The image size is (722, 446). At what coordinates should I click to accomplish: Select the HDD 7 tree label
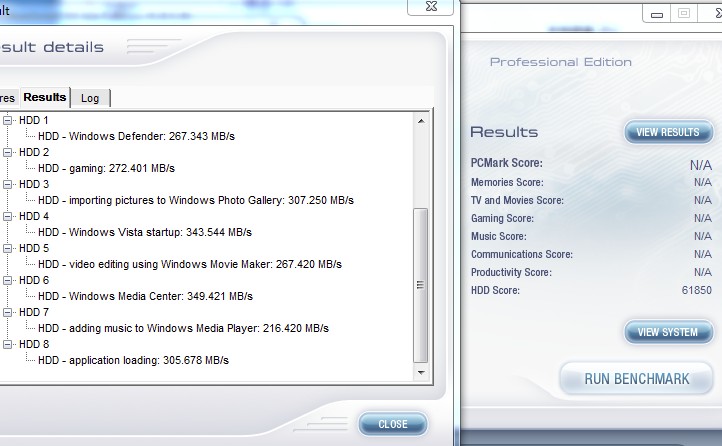point(34,312)
